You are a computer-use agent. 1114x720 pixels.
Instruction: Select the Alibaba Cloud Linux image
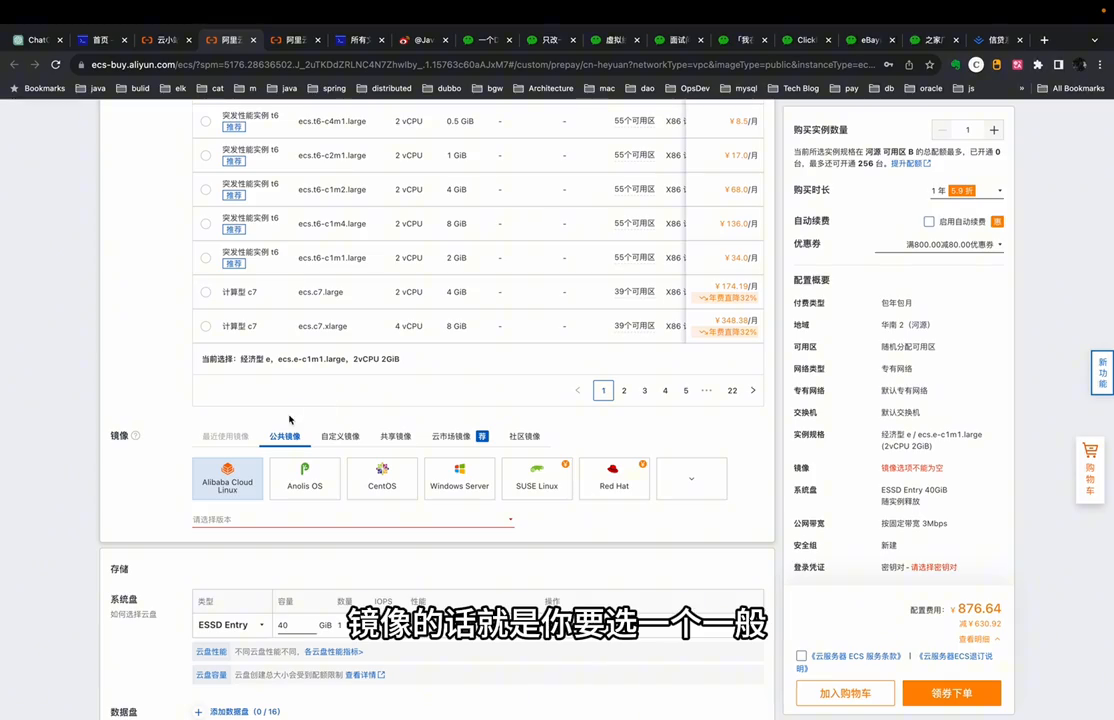227,478
